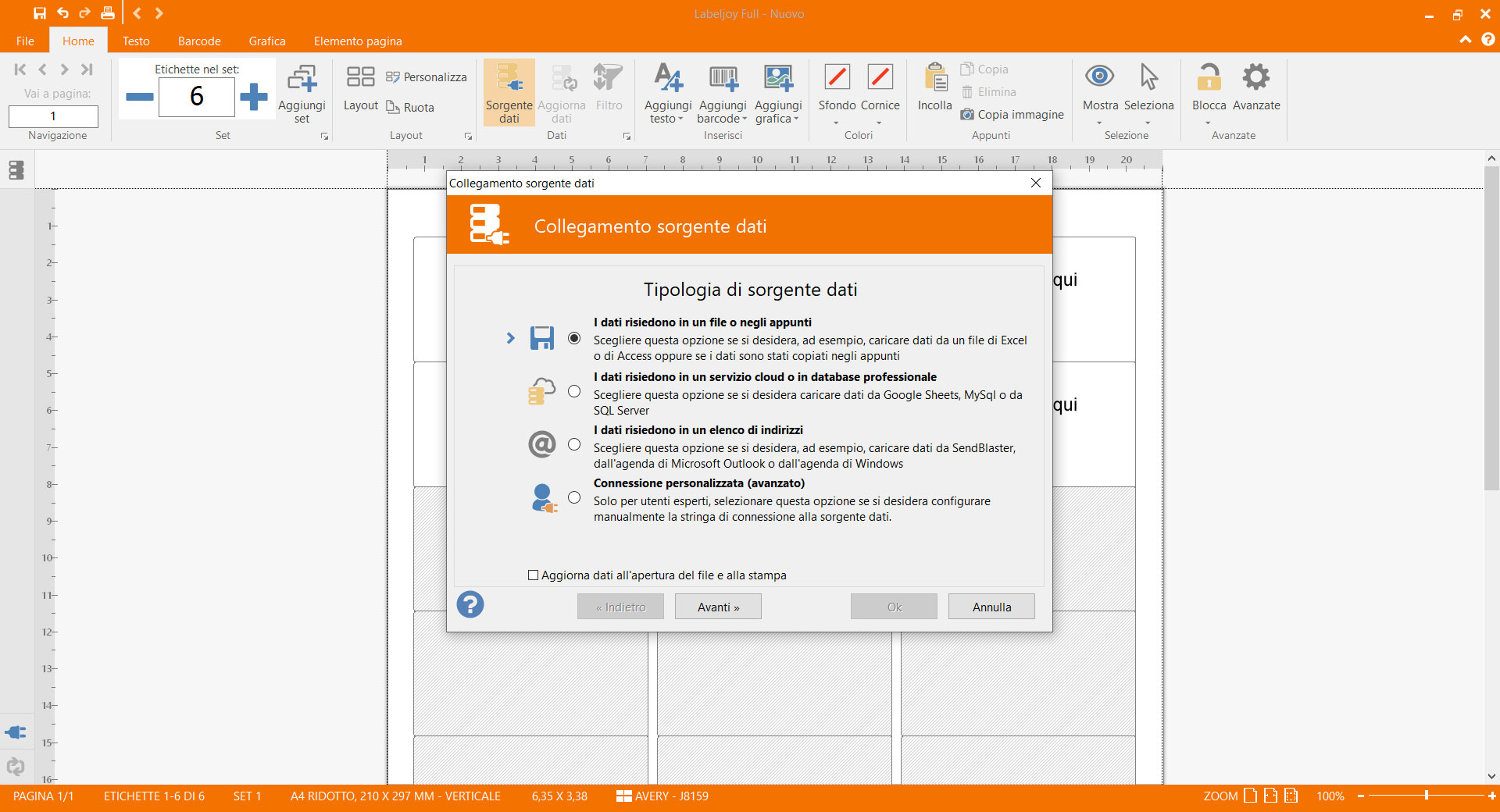Click the Save icon in quick access toolbar
This screenshot has height=812, width=1500.
pos(40,13)
